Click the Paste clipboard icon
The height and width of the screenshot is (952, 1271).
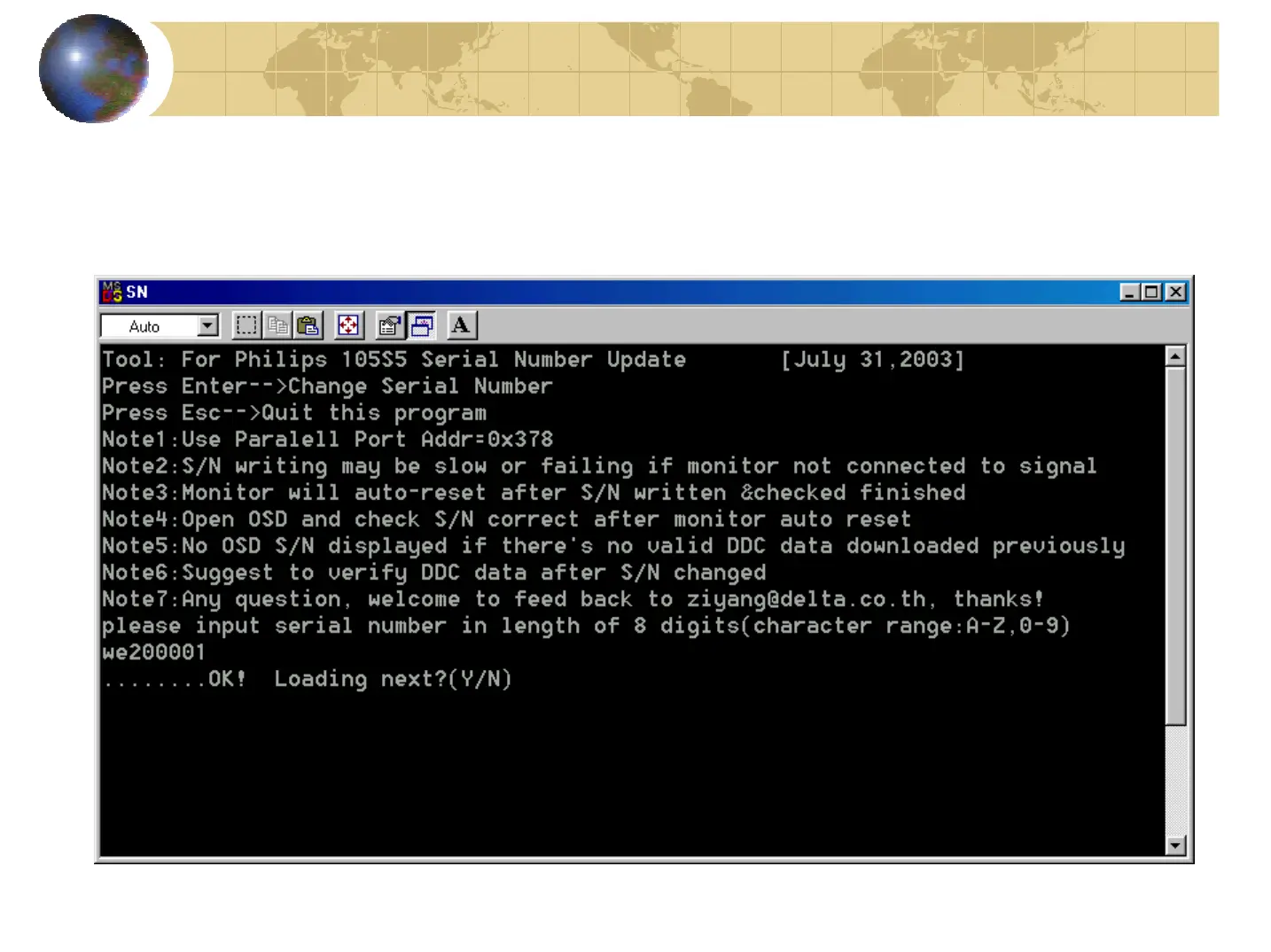(308, 325)
